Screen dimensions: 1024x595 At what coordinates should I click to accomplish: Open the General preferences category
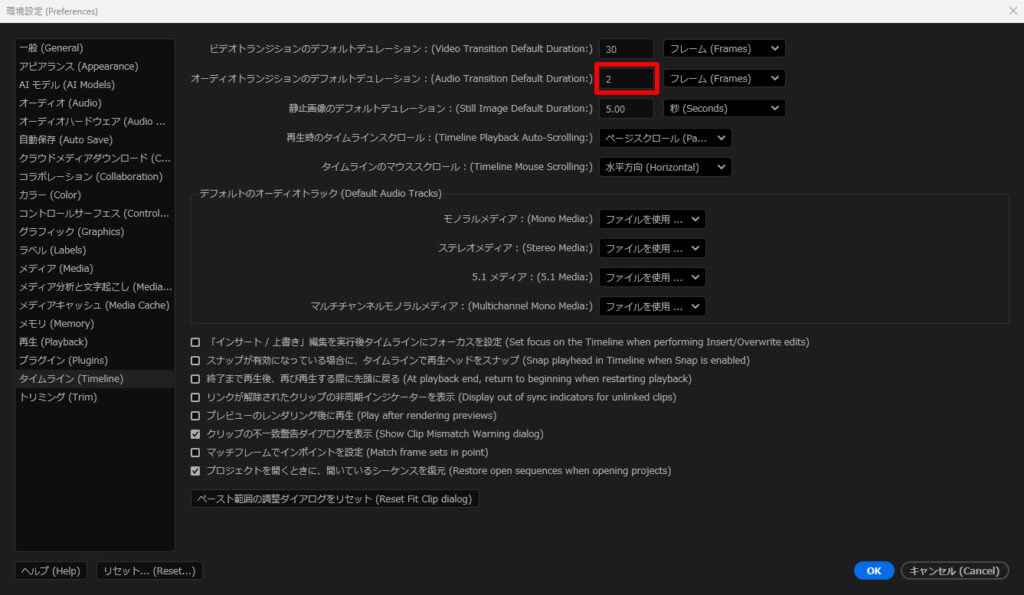click(95, 48)
